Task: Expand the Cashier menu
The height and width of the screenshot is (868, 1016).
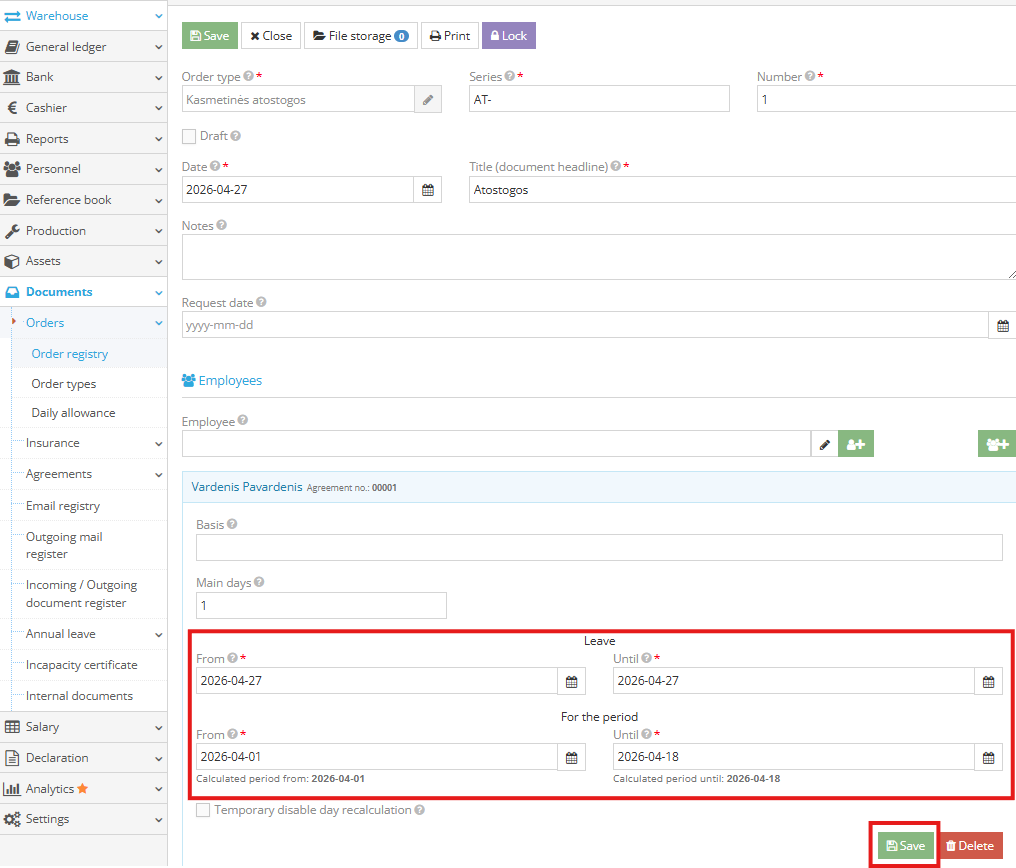Action: coord(84,108)
